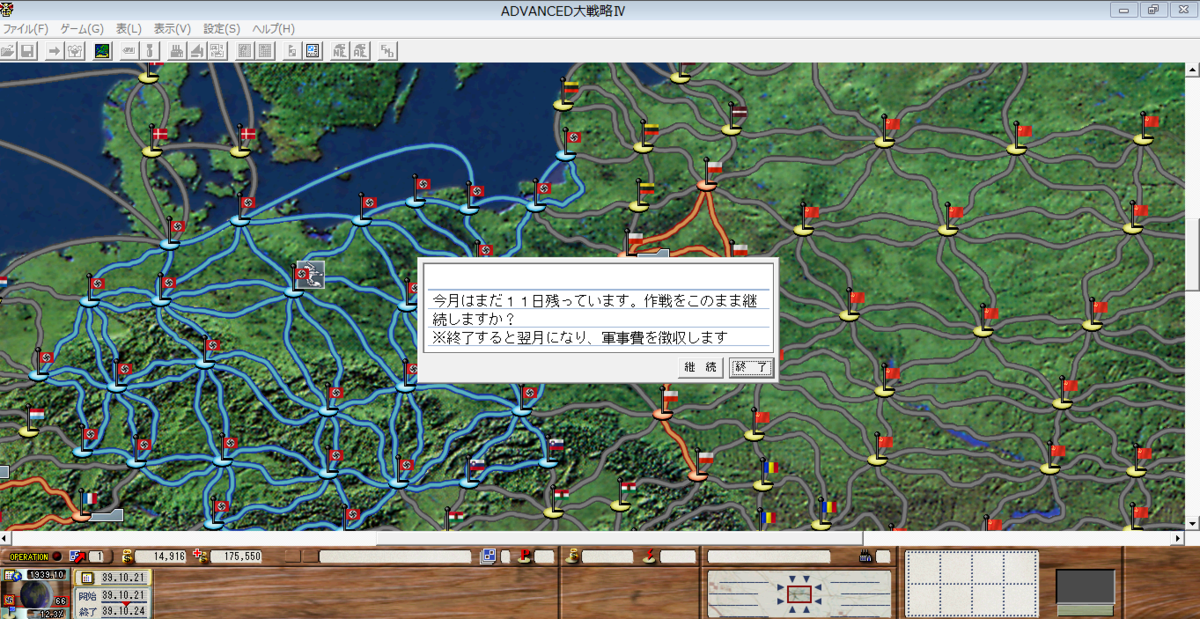
Task: Click the red OPERATION lamp indicator
Action: click(56, 556)
